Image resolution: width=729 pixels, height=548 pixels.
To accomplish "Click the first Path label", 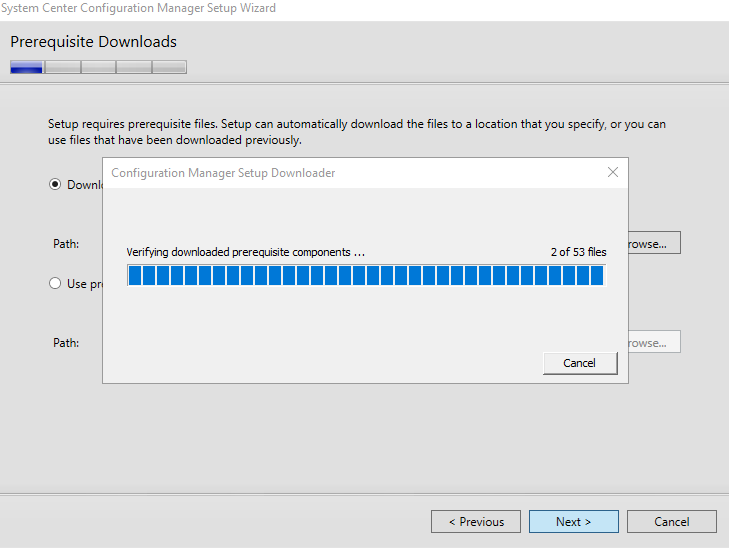I will pos(66,244).
